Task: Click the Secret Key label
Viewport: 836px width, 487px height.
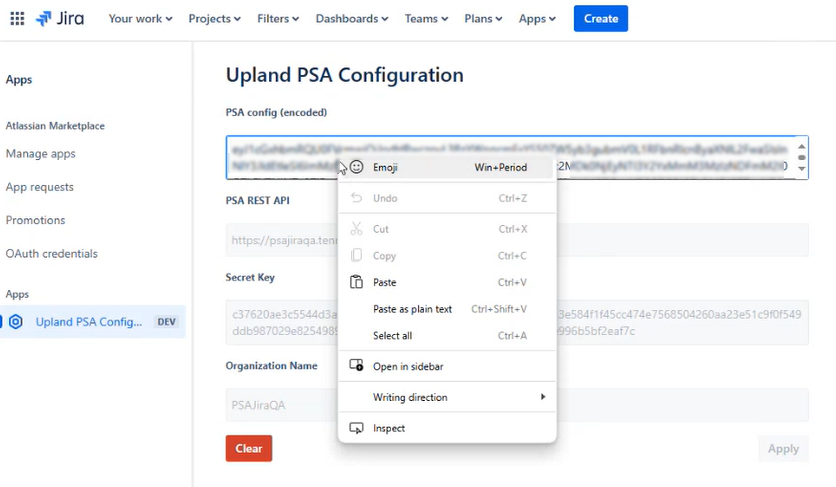Action: point(250,277)
